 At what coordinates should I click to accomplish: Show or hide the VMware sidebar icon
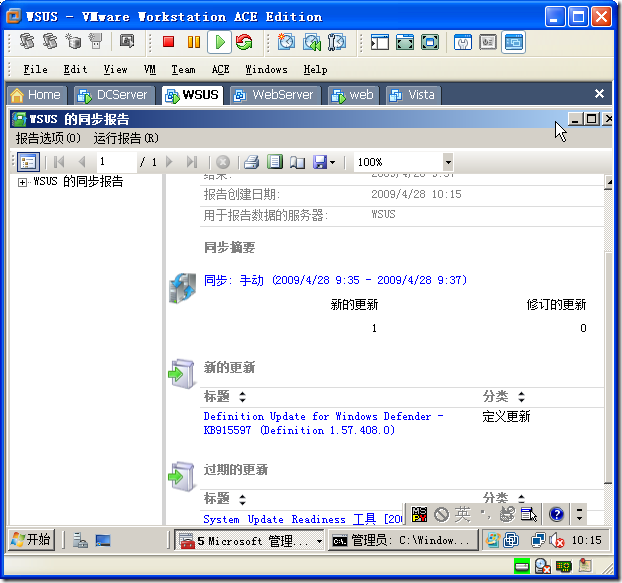click(x=380, y=42)
